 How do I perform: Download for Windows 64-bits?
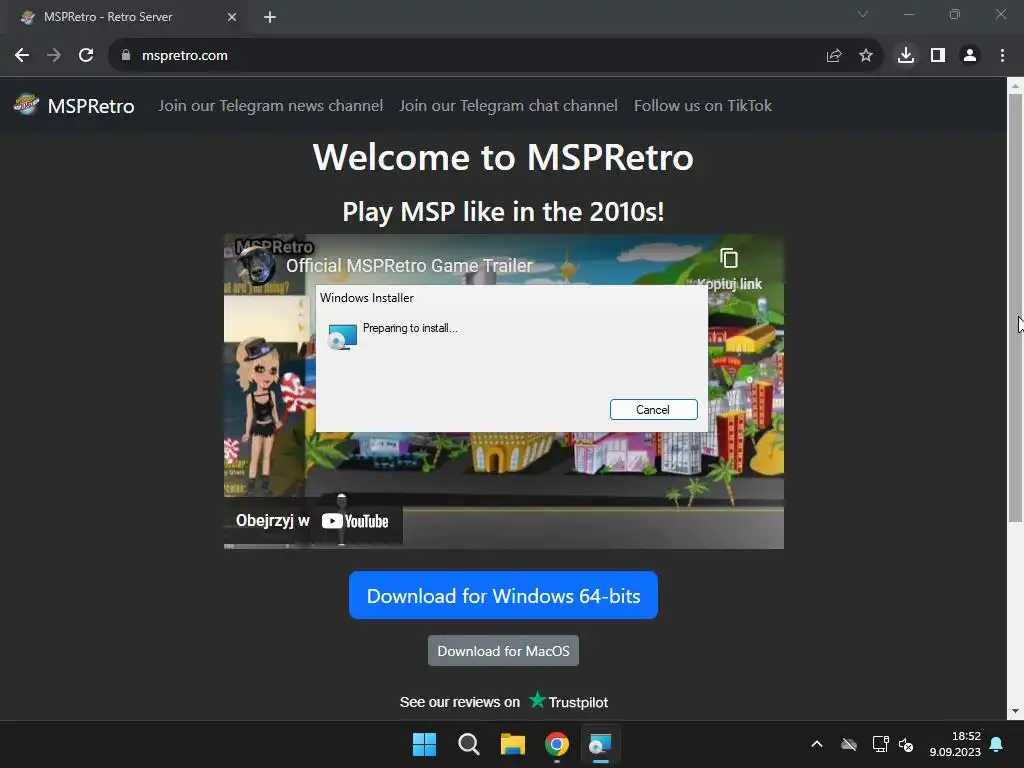click(x=504, y=595)
